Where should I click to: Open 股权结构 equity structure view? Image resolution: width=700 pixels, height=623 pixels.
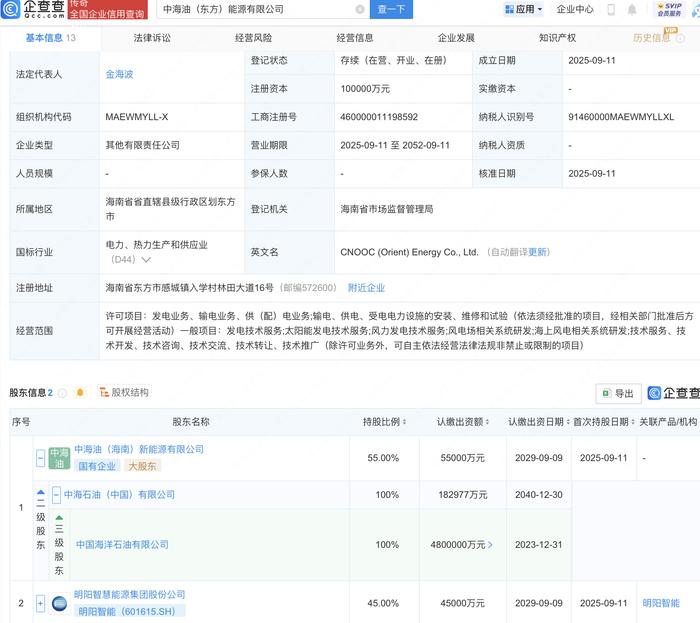pos(123,393)
